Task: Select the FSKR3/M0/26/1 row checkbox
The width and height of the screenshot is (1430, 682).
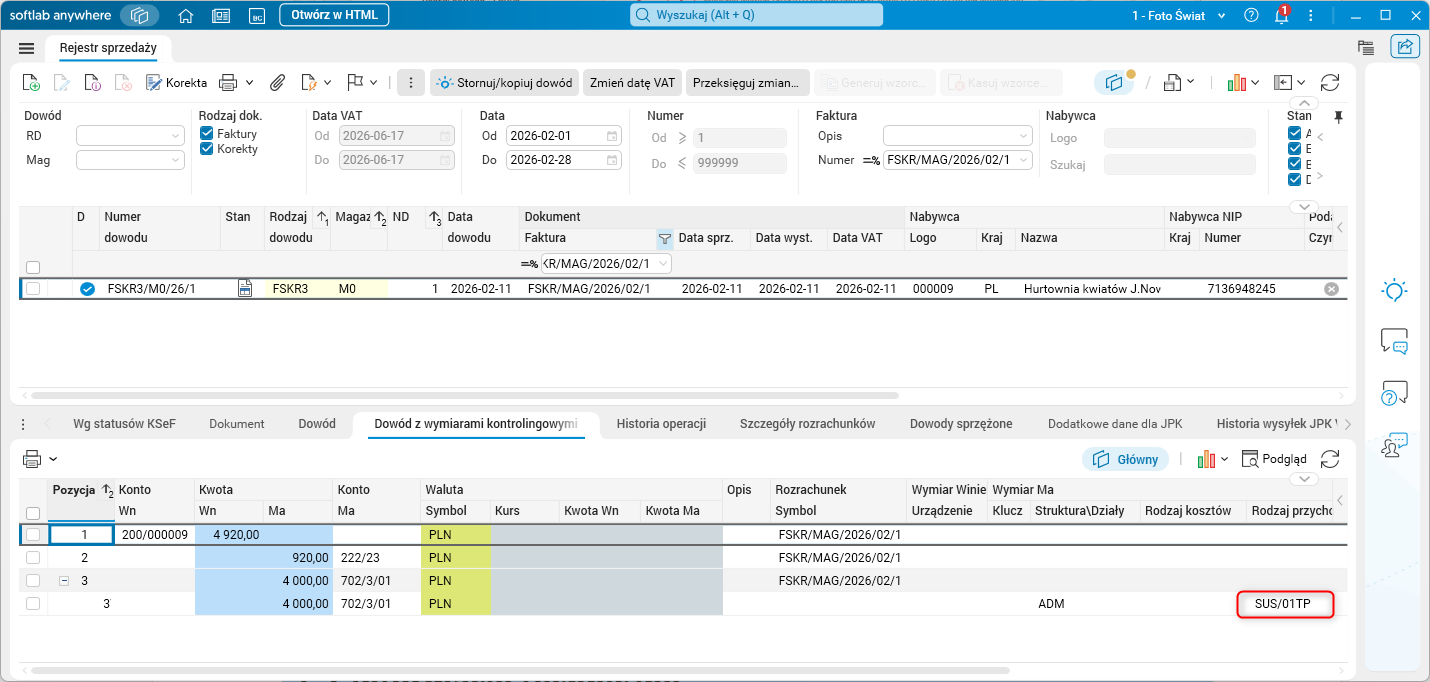Action: (x=33, y=289)
